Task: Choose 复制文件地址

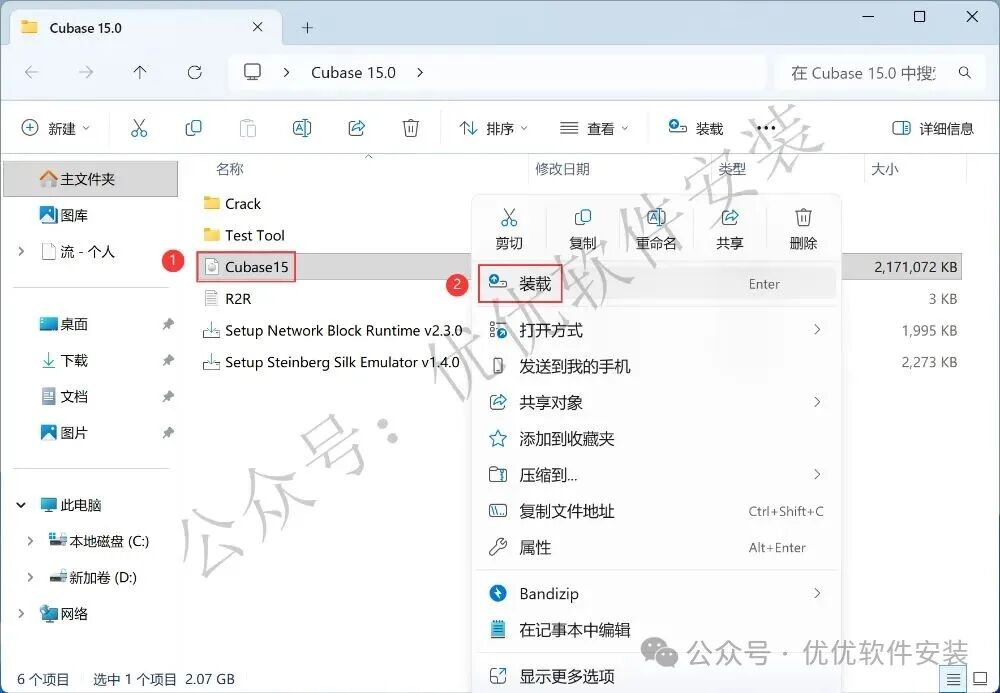Action: pos(656,511)
